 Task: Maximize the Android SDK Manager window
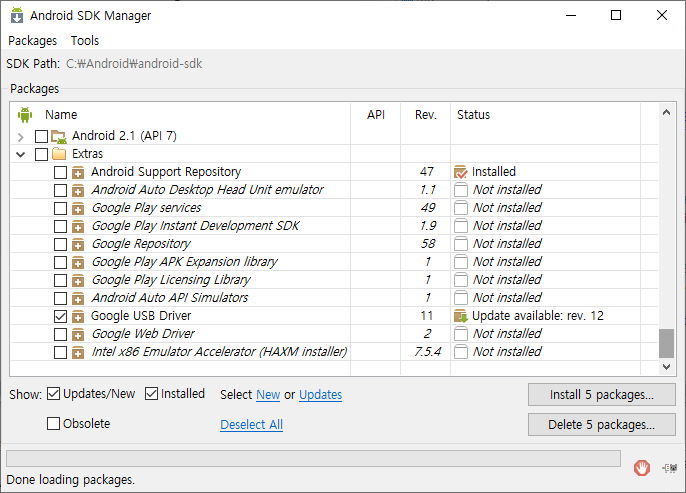point(616,15)
